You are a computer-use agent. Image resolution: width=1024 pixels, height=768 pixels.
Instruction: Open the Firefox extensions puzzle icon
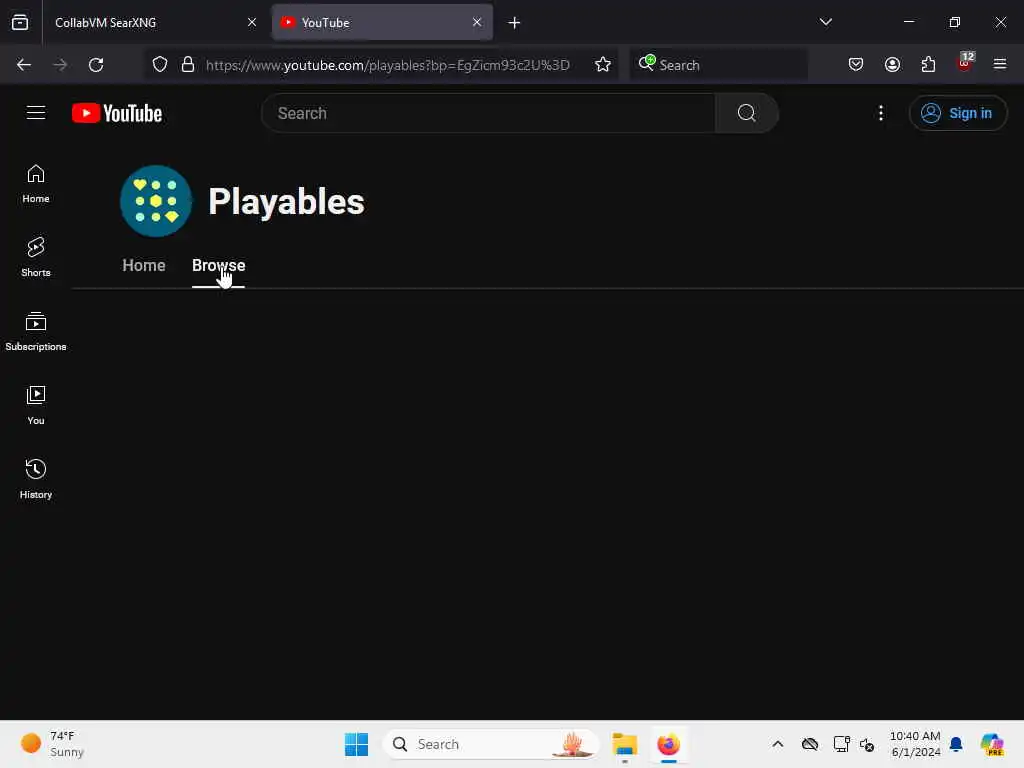click(x=928, y=65)
